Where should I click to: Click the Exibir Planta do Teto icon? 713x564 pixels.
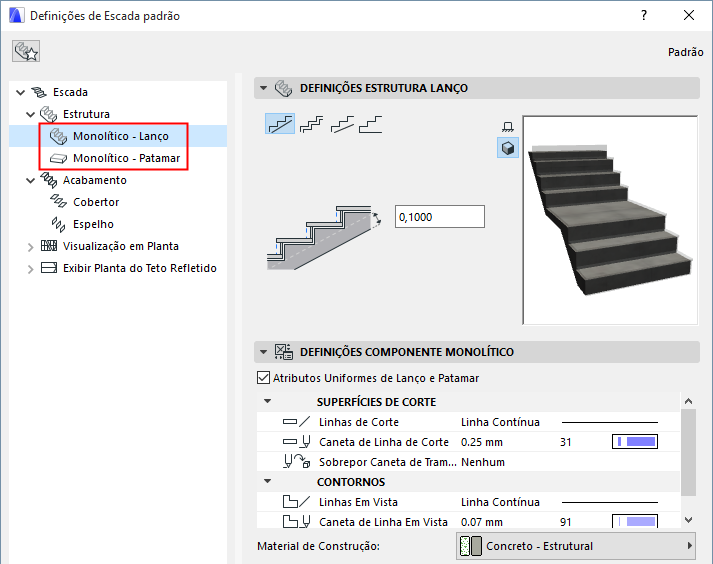(49, 267)
